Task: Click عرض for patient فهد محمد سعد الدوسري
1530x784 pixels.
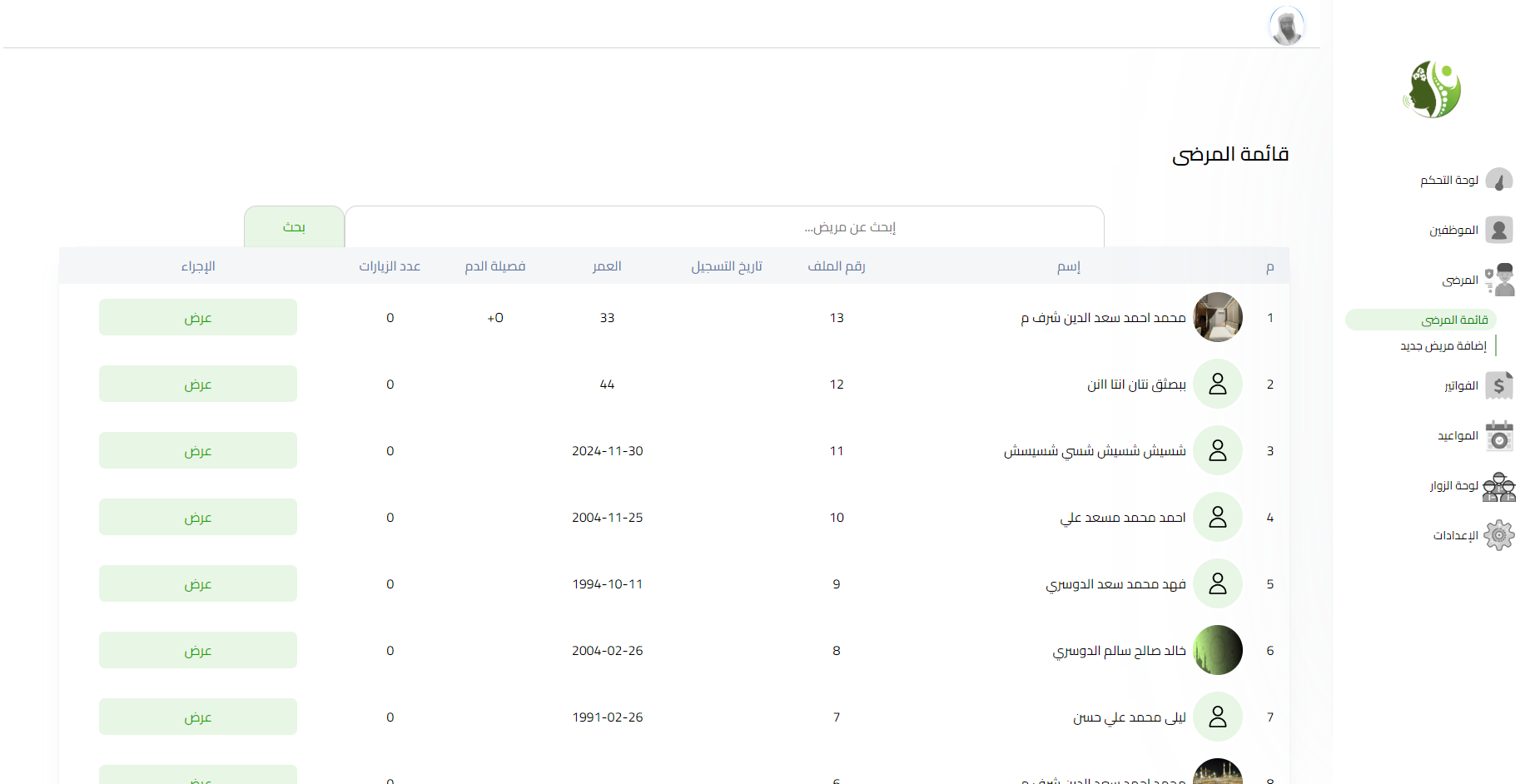Action: pos(197,583)
